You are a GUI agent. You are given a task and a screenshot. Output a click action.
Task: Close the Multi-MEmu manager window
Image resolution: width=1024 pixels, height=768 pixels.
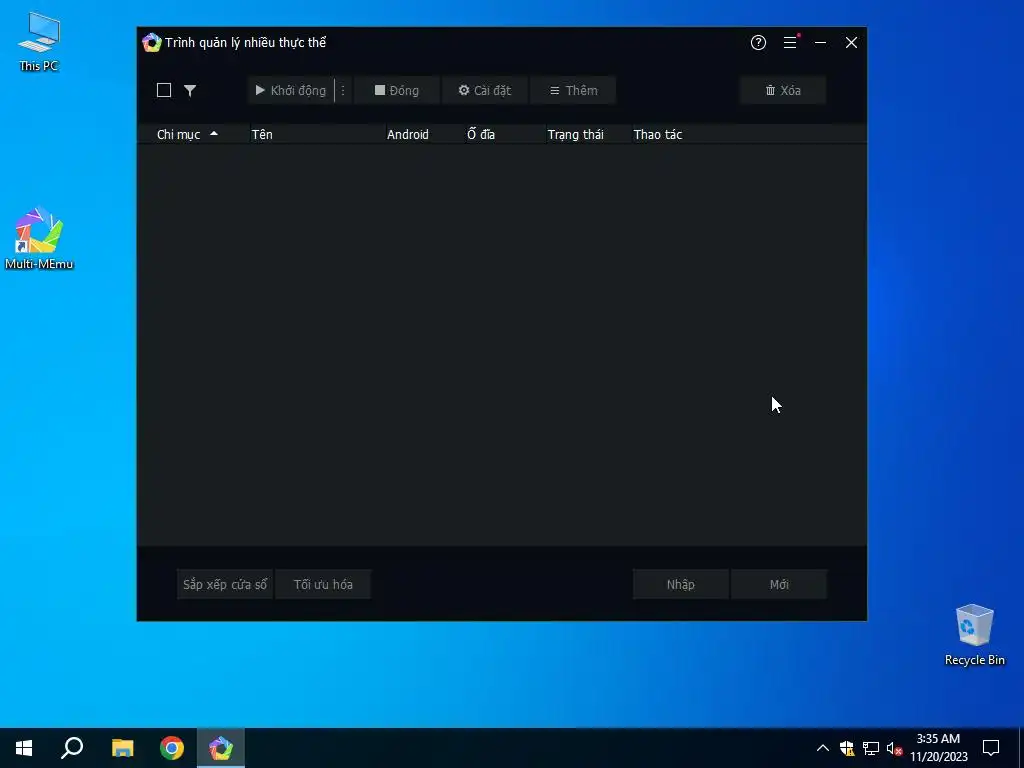click(851, 42)
